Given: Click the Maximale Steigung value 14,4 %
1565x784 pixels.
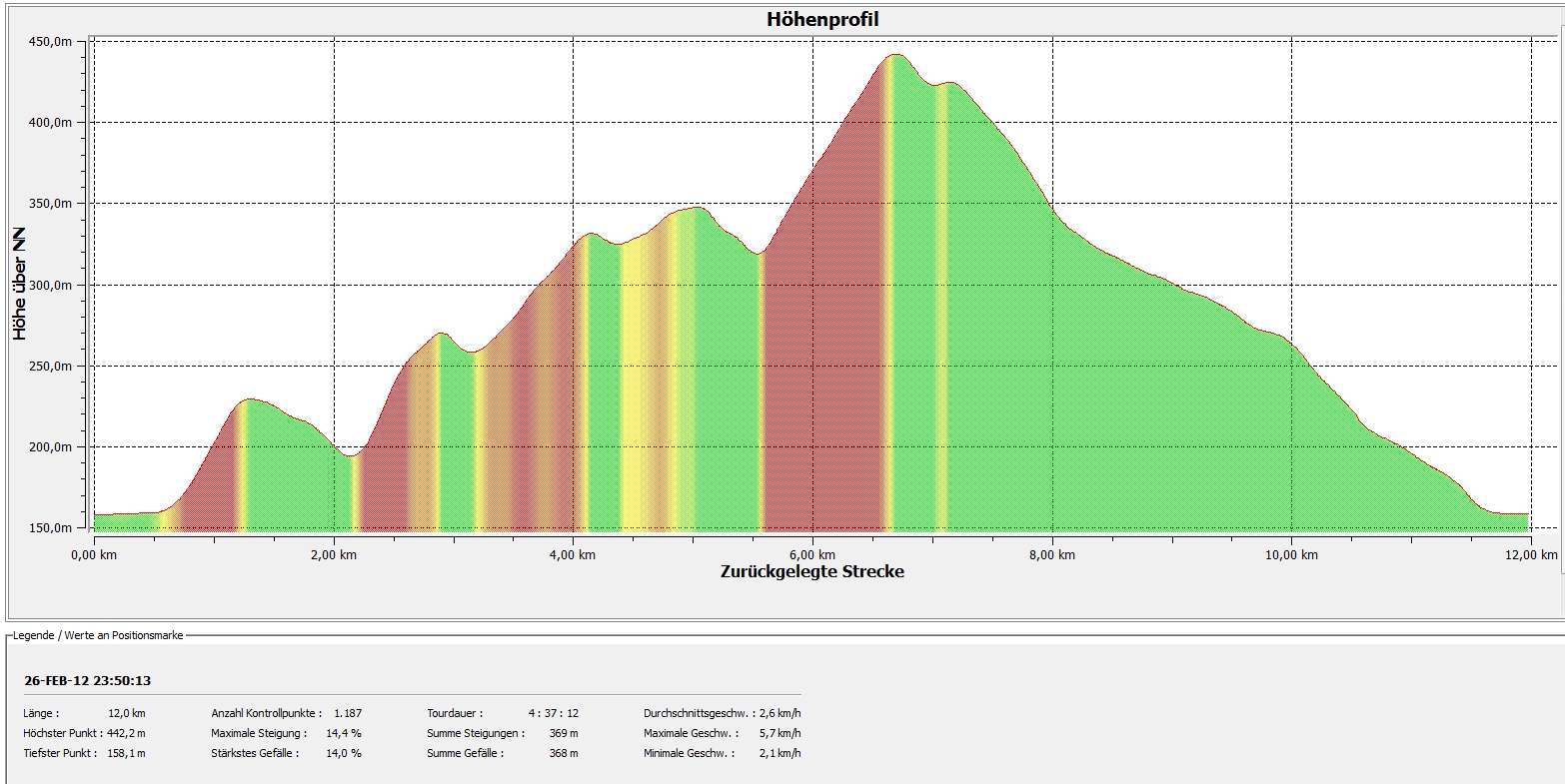Looking at the screenshot, I should 342,733.
